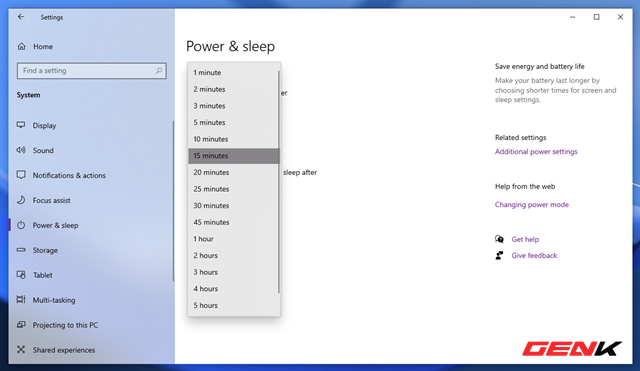
Task: Open Home settings page
Action: tap(43, 47)
